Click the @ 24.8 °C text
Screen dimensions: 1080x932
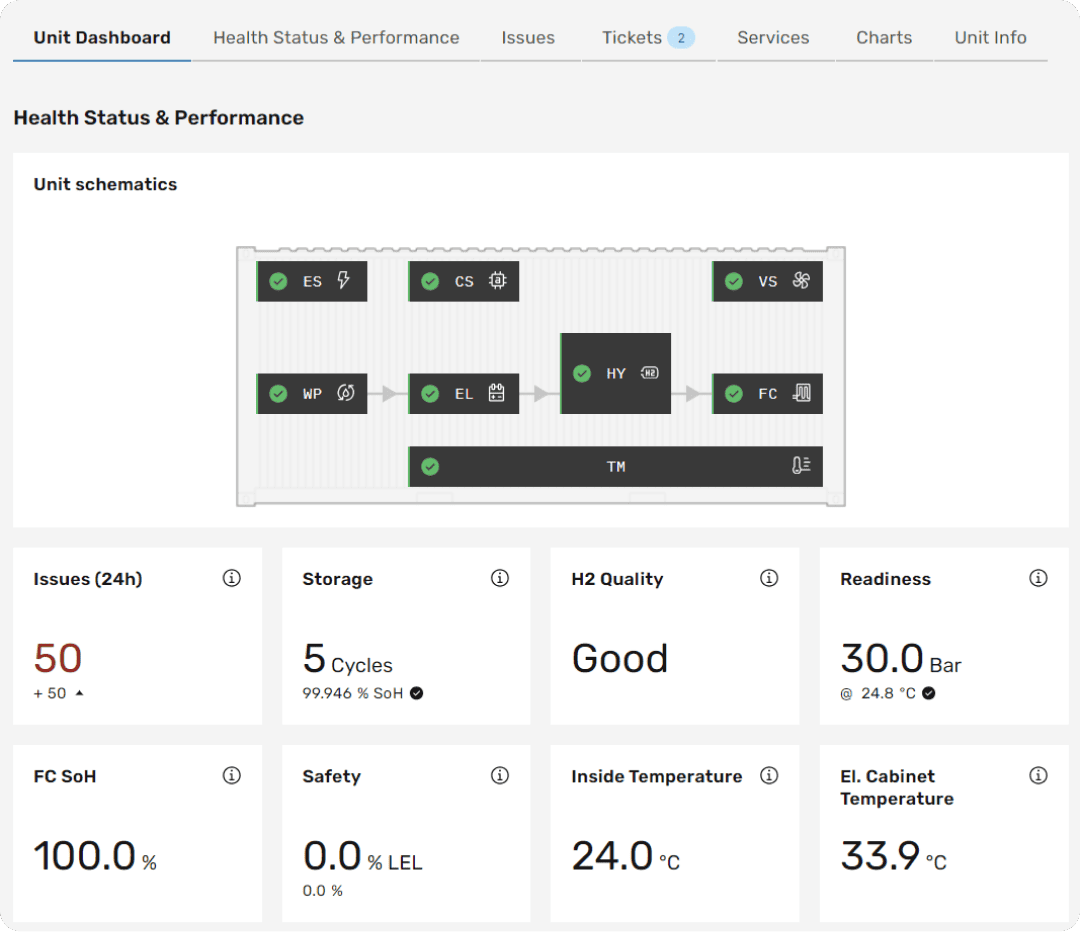tap(878, 693)
